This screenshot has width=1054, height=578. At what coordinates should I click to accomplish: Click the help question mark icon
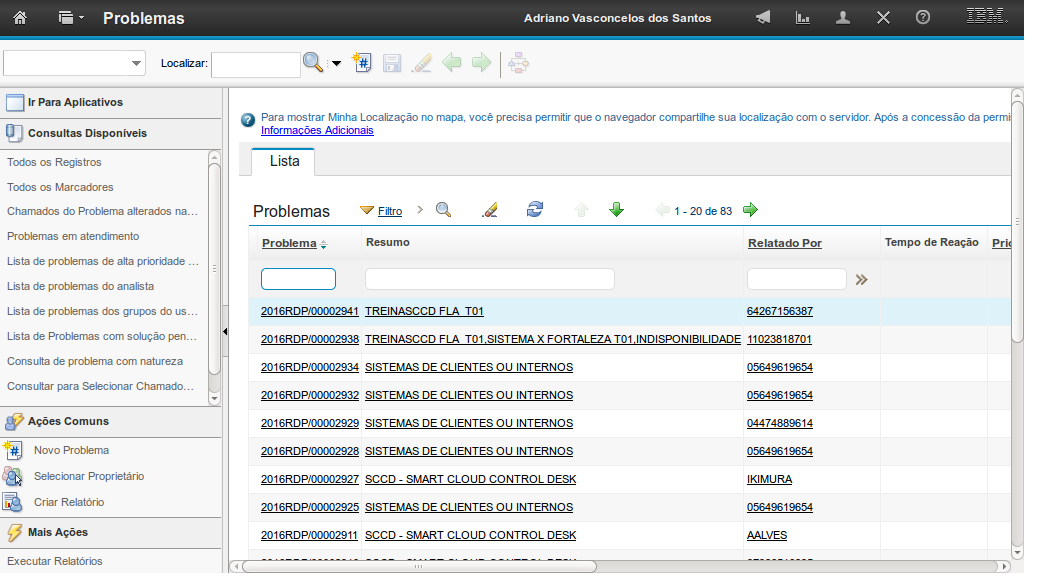tap(923, 18)
